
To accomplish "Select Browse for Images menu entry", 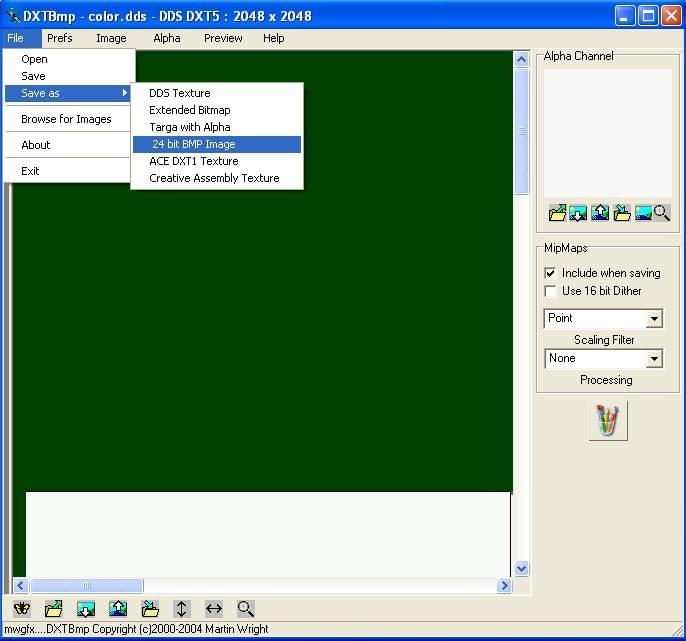I will (x=68, y=119).
